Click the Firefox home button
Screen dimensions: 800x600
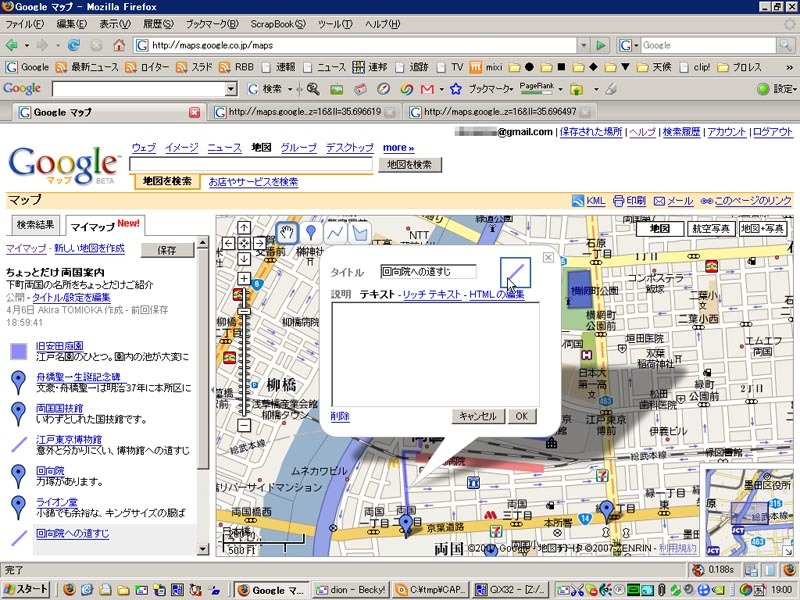tap(119, 45)
